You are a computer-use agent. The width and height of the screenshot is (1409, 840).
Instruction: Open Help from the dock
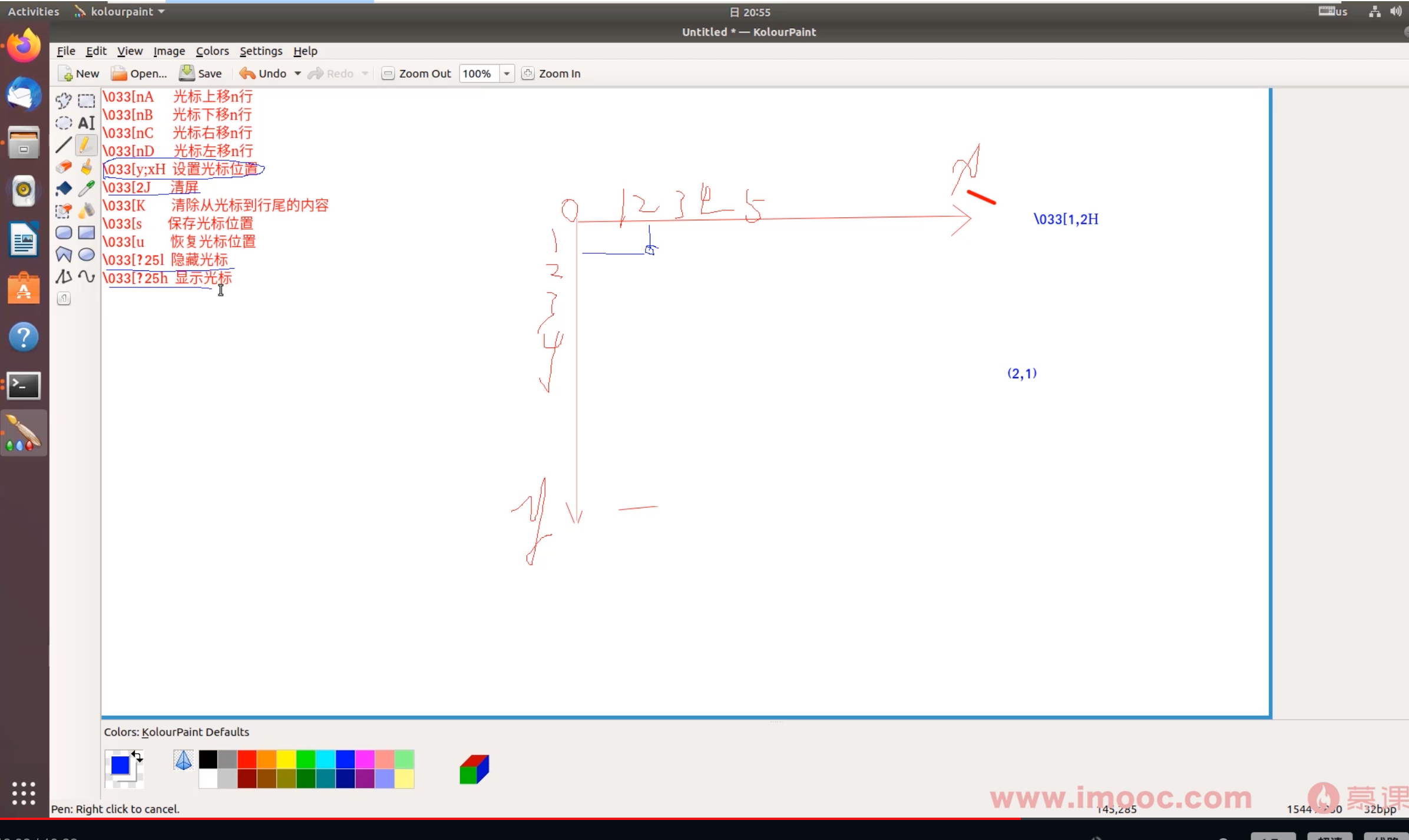pyautogui.click(x=24, y=337)
